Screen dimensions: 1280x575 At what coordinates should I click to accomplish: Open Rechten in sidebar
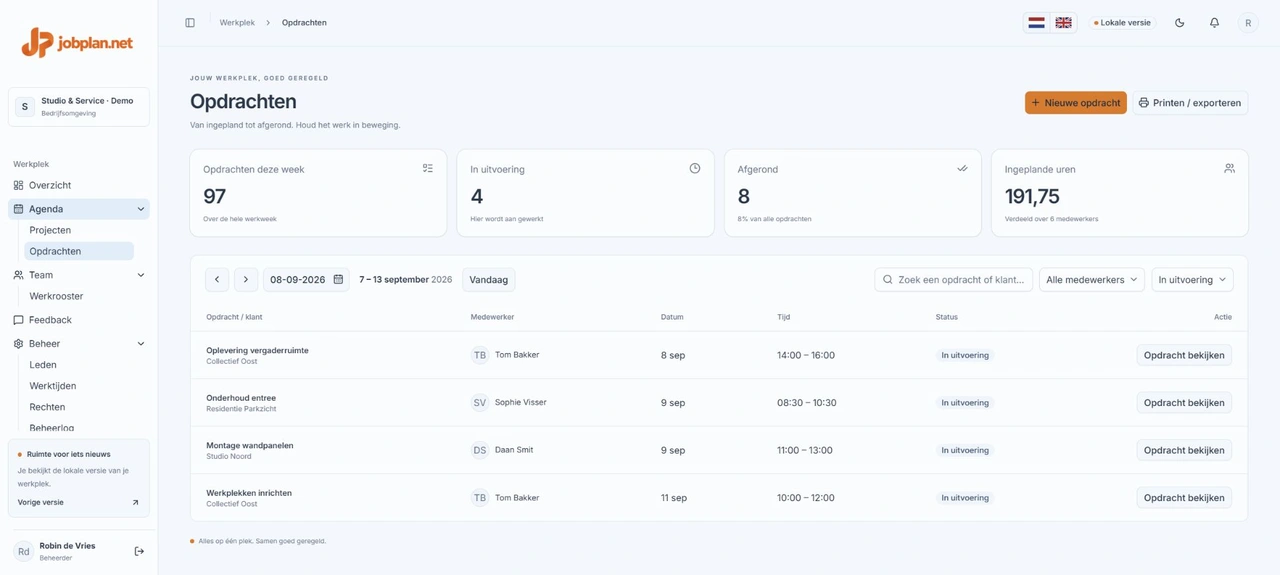click(x=79, y=407)
